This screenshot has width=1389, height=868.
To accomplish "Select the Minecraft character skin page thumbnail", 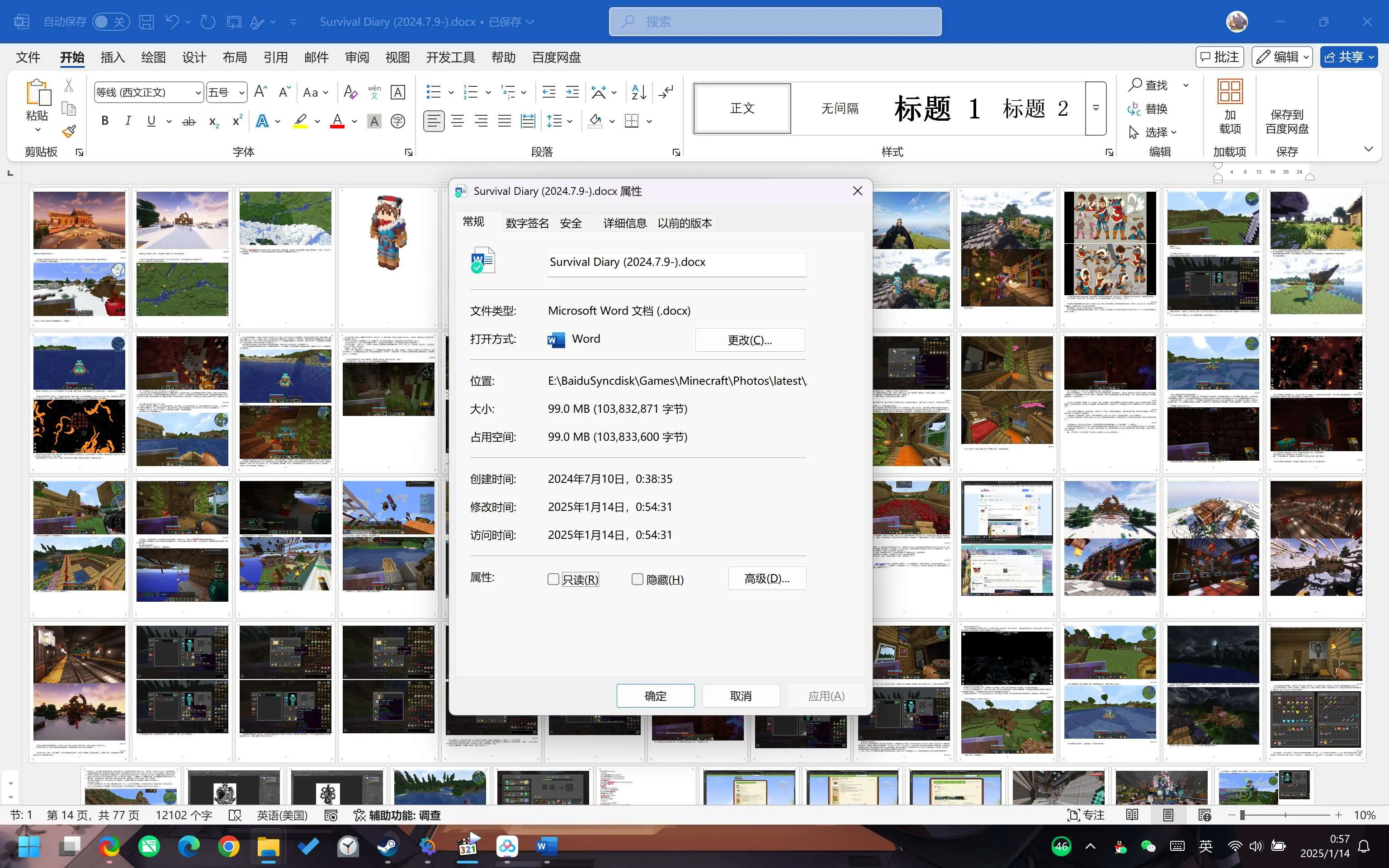I will 388,257.
